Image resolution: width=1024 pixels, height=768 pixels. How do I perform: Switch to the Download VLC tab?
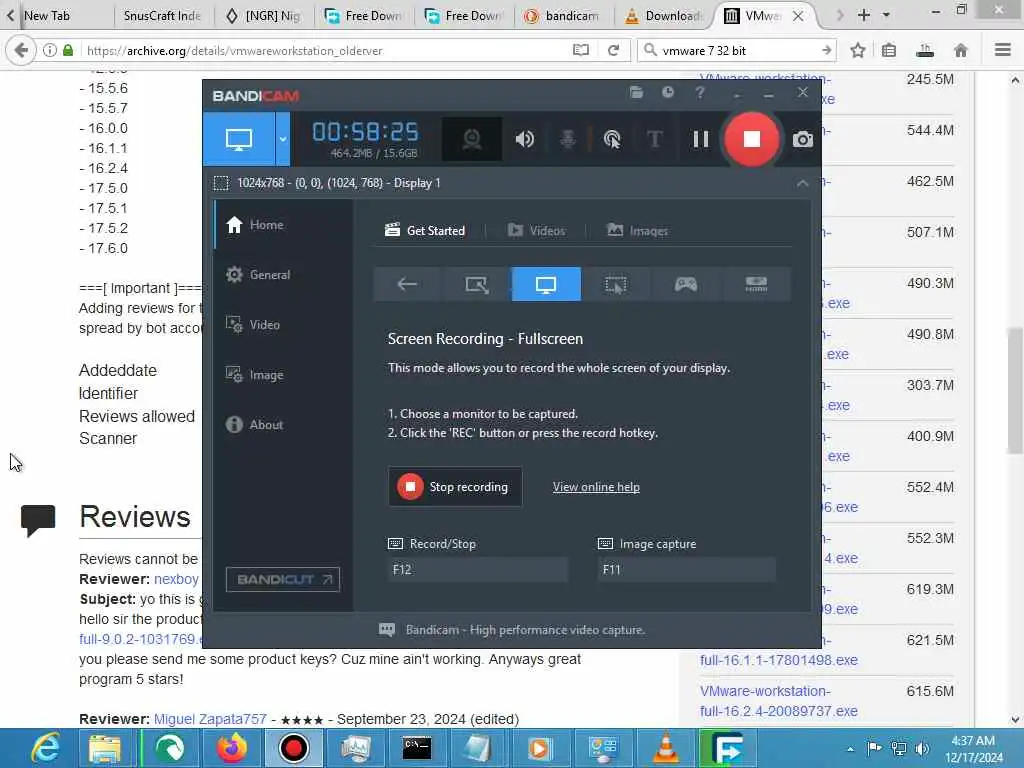[665, 16]
